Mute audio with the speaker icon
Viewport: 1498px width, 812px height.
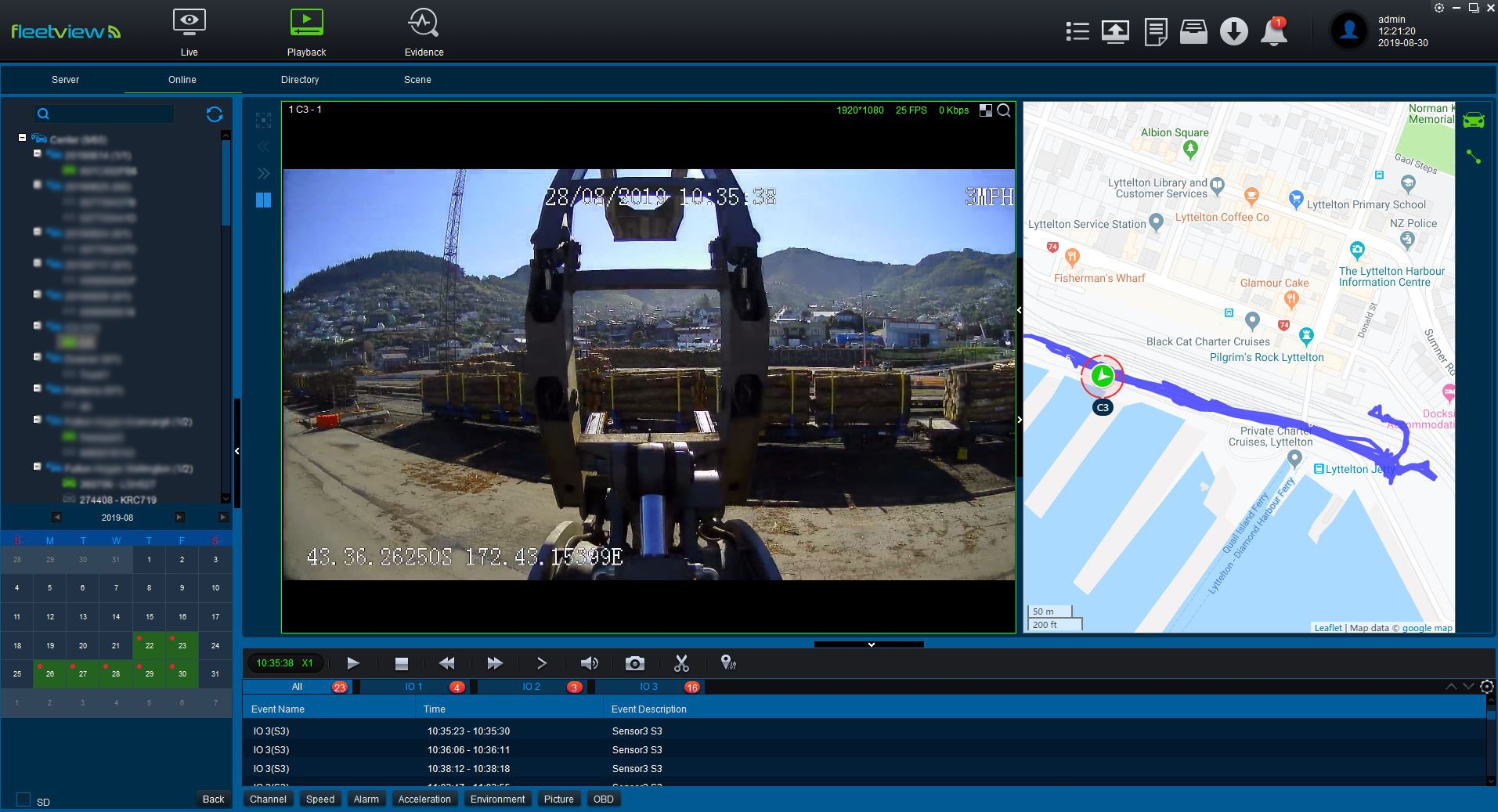click(589, 663)
